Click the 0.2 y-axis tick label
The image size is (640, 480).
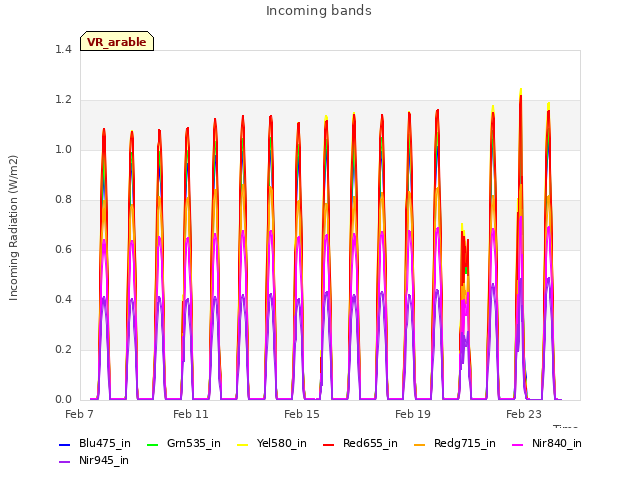63,350
